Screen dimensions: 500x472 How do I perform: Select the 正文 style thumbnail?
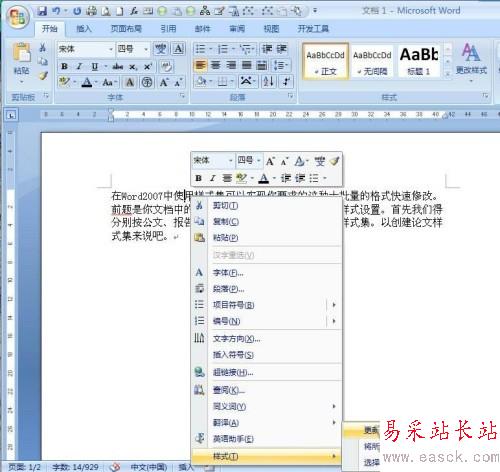325,61
